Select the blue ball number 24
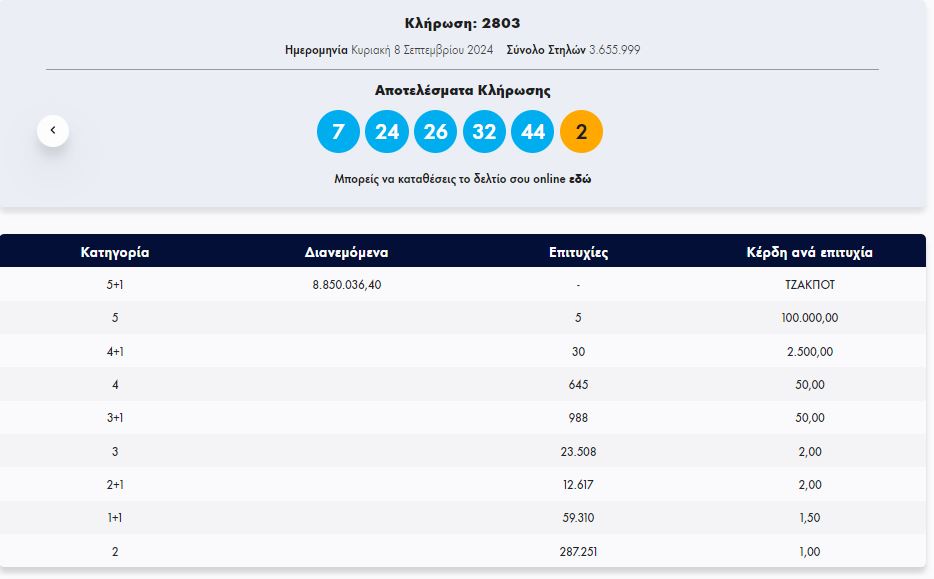The height and width of the screenshot is (579, 934). tap(387, 132)
